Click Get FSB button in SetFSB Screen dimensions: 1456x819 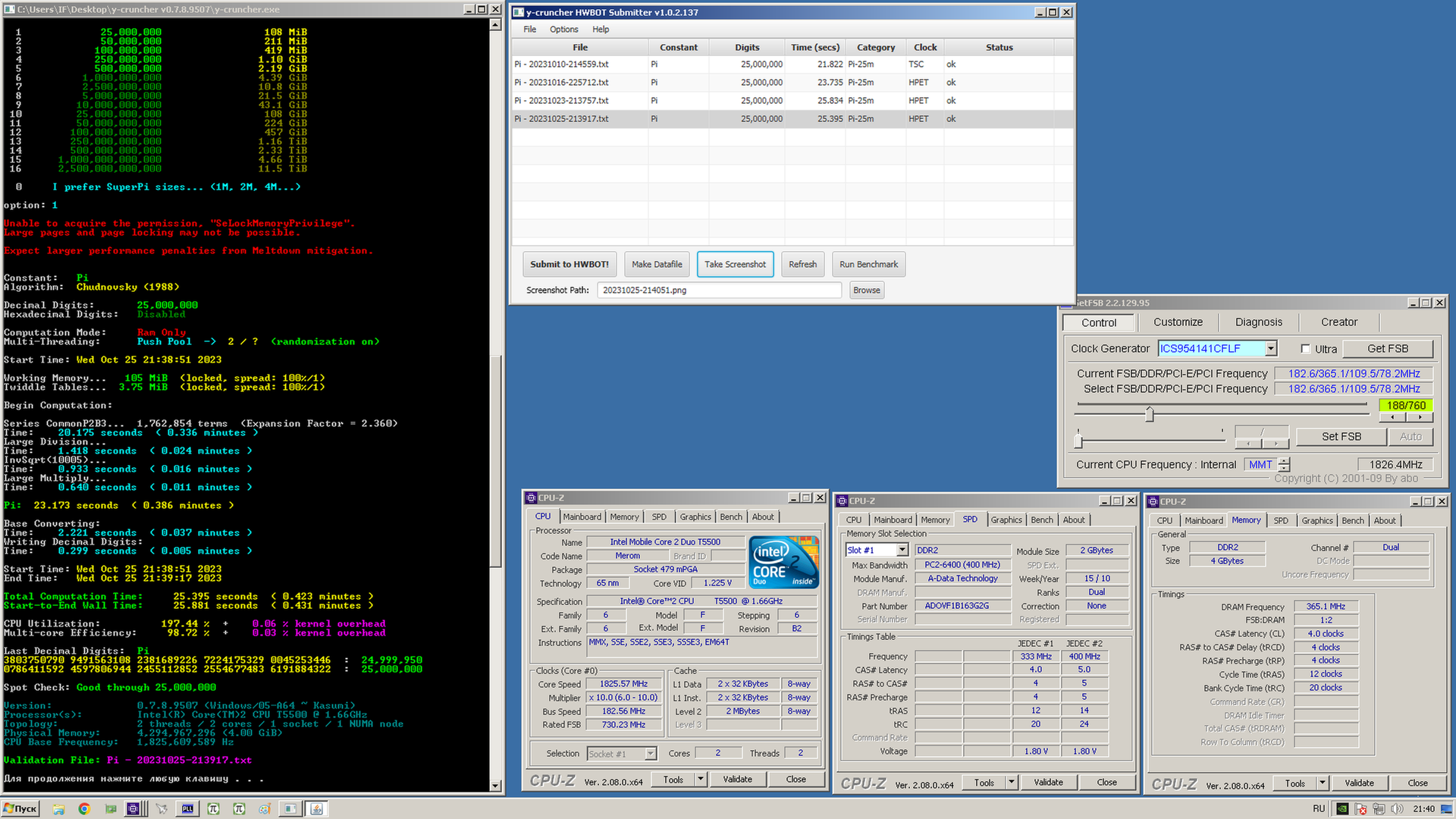coord(1388,349)
